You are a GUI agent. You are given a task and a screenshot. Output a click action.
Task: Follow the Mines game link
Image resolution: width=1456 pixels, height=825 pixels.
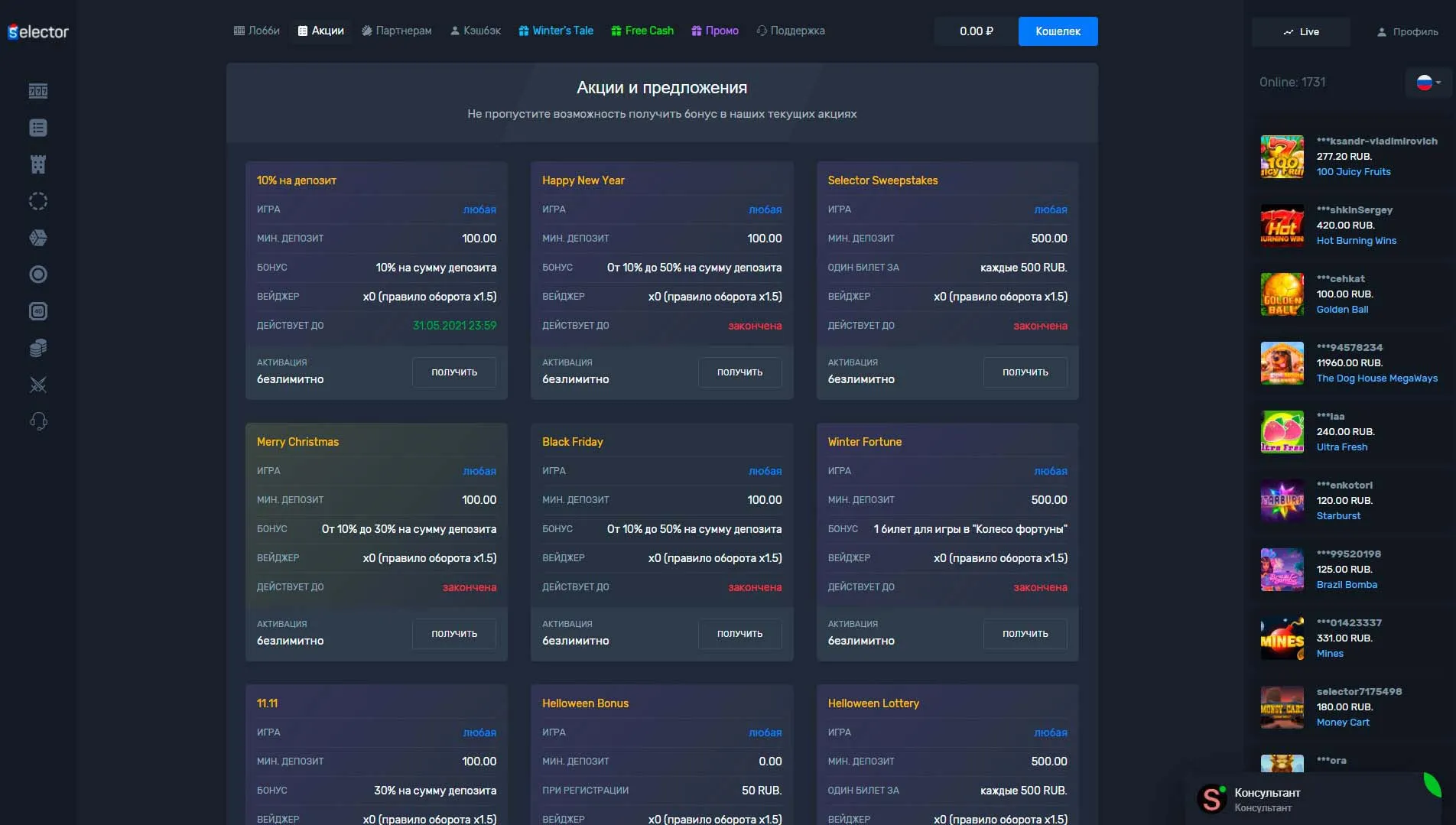[1330, 654]
